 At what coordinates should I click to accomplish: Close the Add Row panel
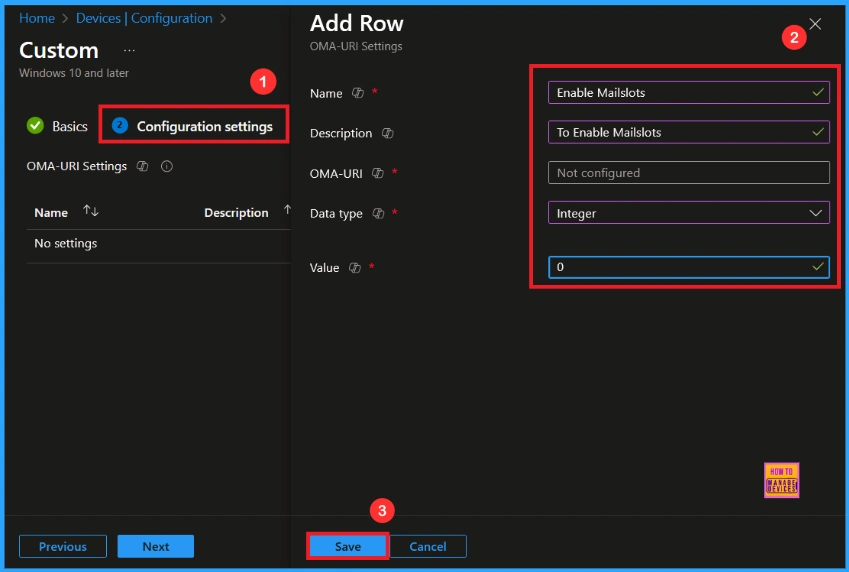(815, 24)
